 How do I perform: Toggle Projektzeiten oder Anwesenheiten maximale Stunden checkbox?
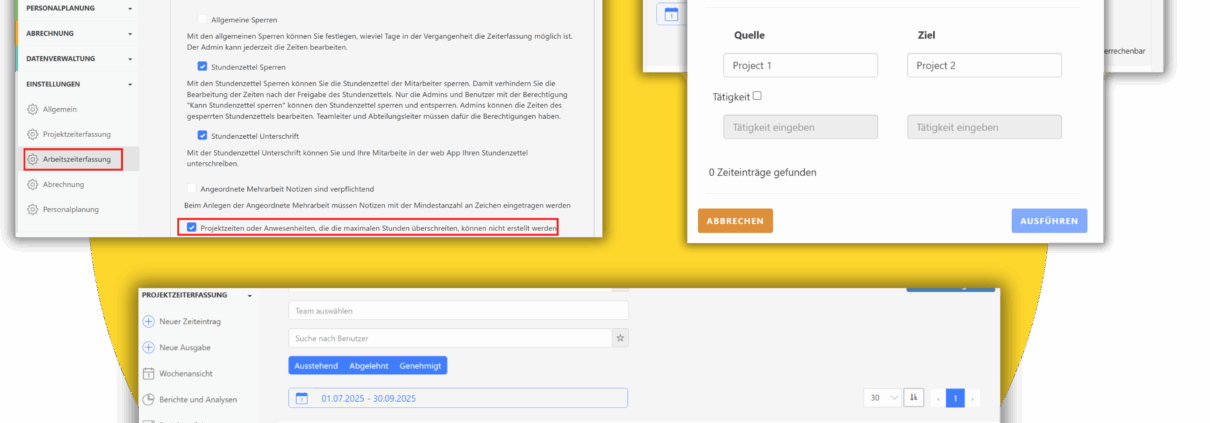click(x=192, y=228)
